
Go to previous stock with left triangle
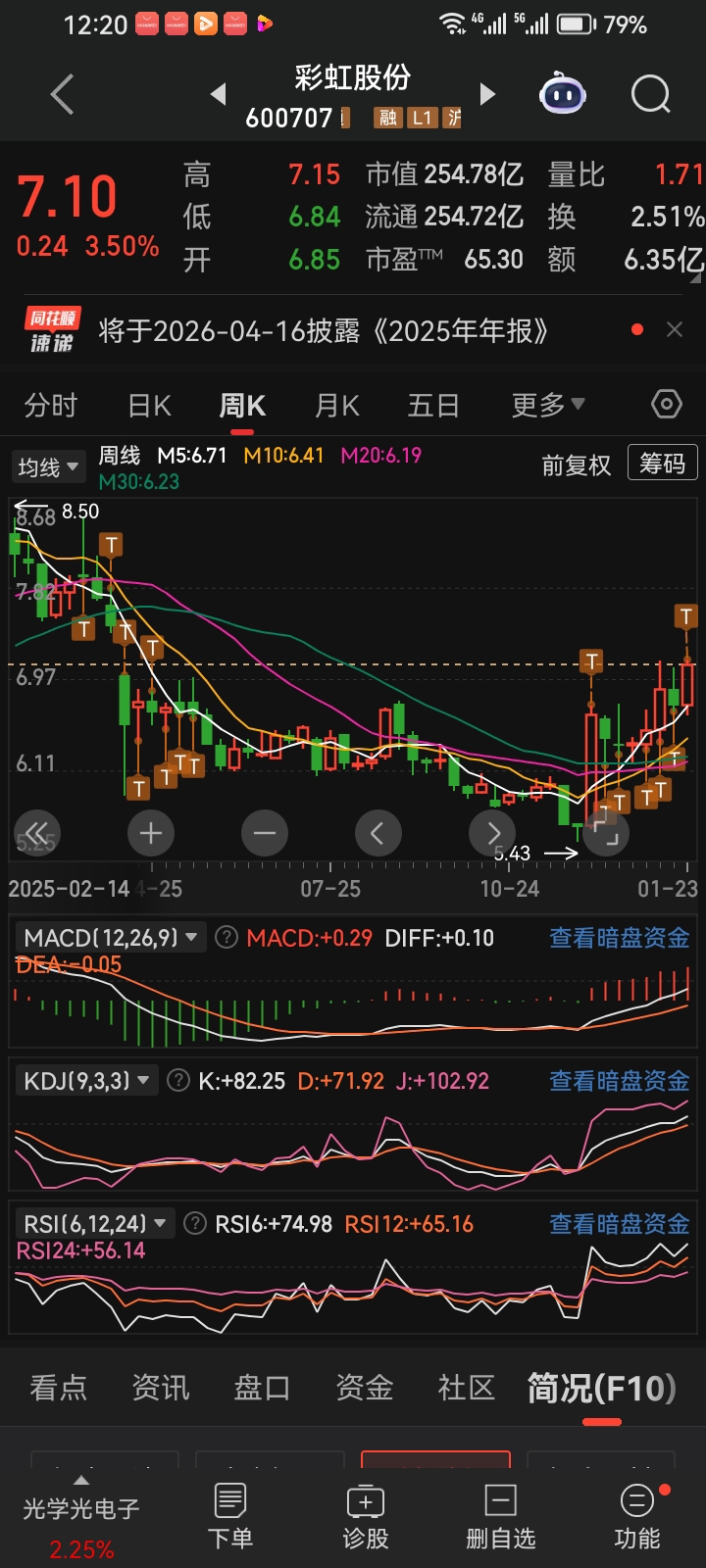pos(219,94)
